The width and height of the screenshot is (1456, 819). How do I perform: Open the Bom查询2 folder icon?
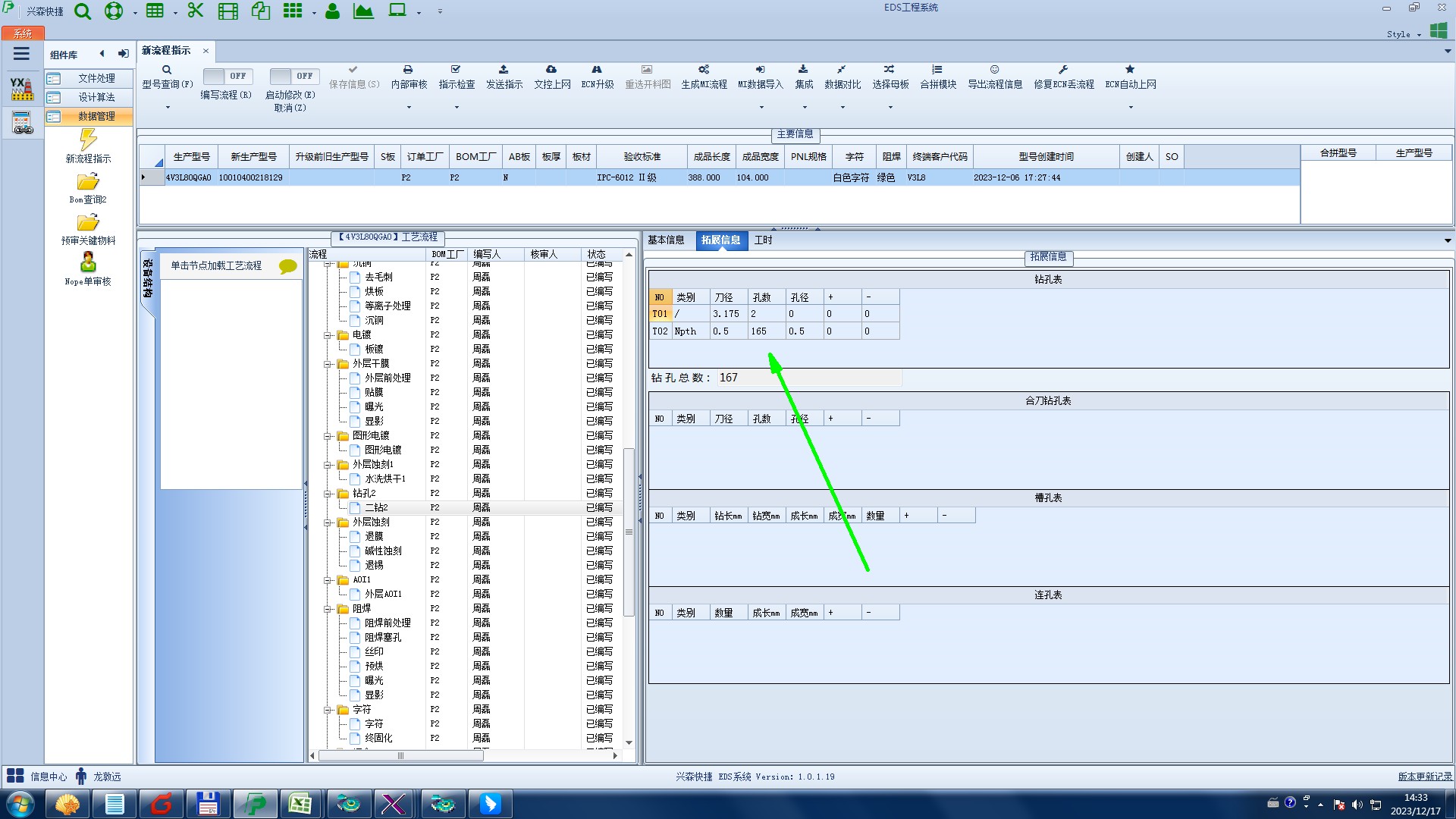(x=88, y=182)
